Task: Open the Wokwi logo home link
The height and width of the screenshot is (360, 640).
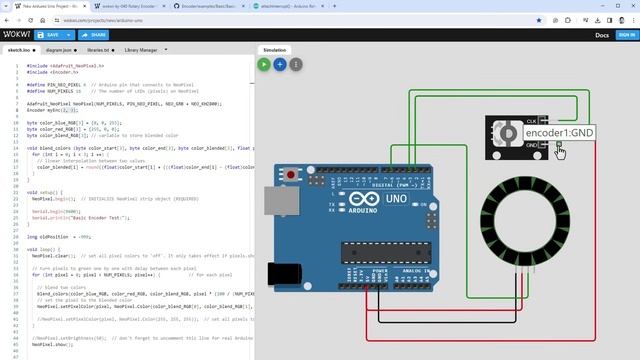Action: point(16,35)
